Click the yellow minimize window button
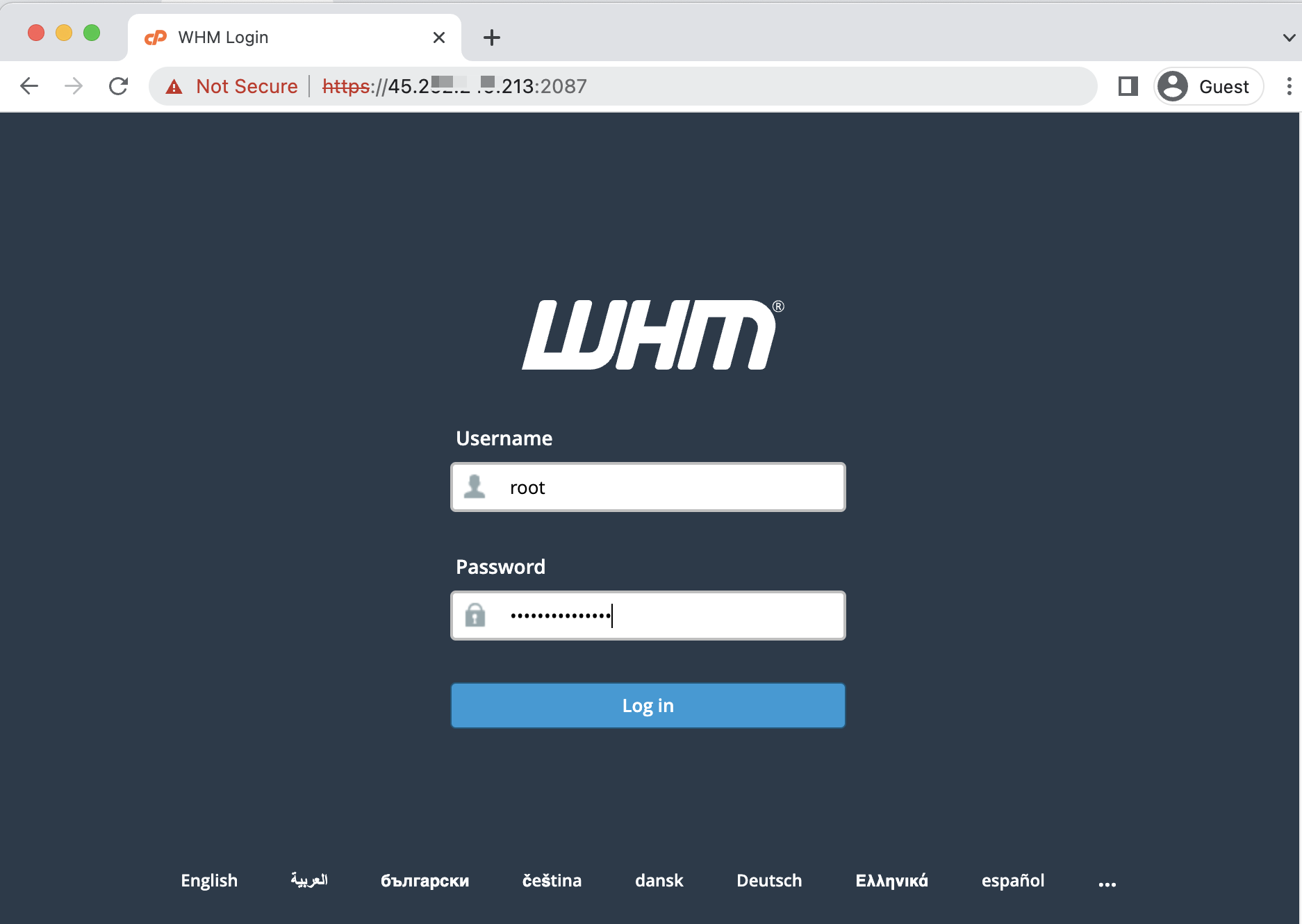The height and width of the screenshot is (924, 1302). (64, 33)
